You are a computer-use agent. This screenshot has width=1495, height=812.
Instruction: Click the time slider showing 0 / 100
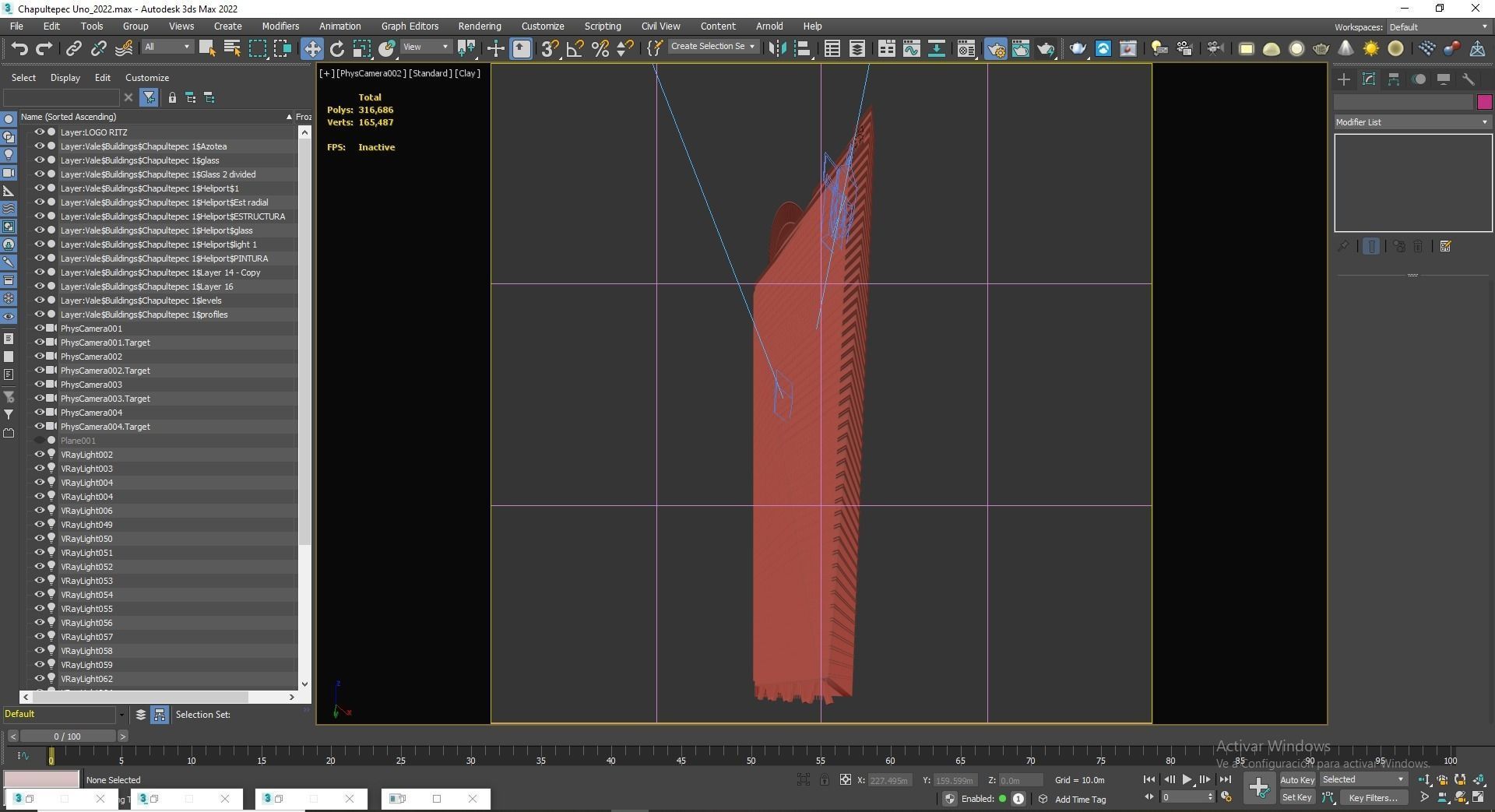click(68, 736)
